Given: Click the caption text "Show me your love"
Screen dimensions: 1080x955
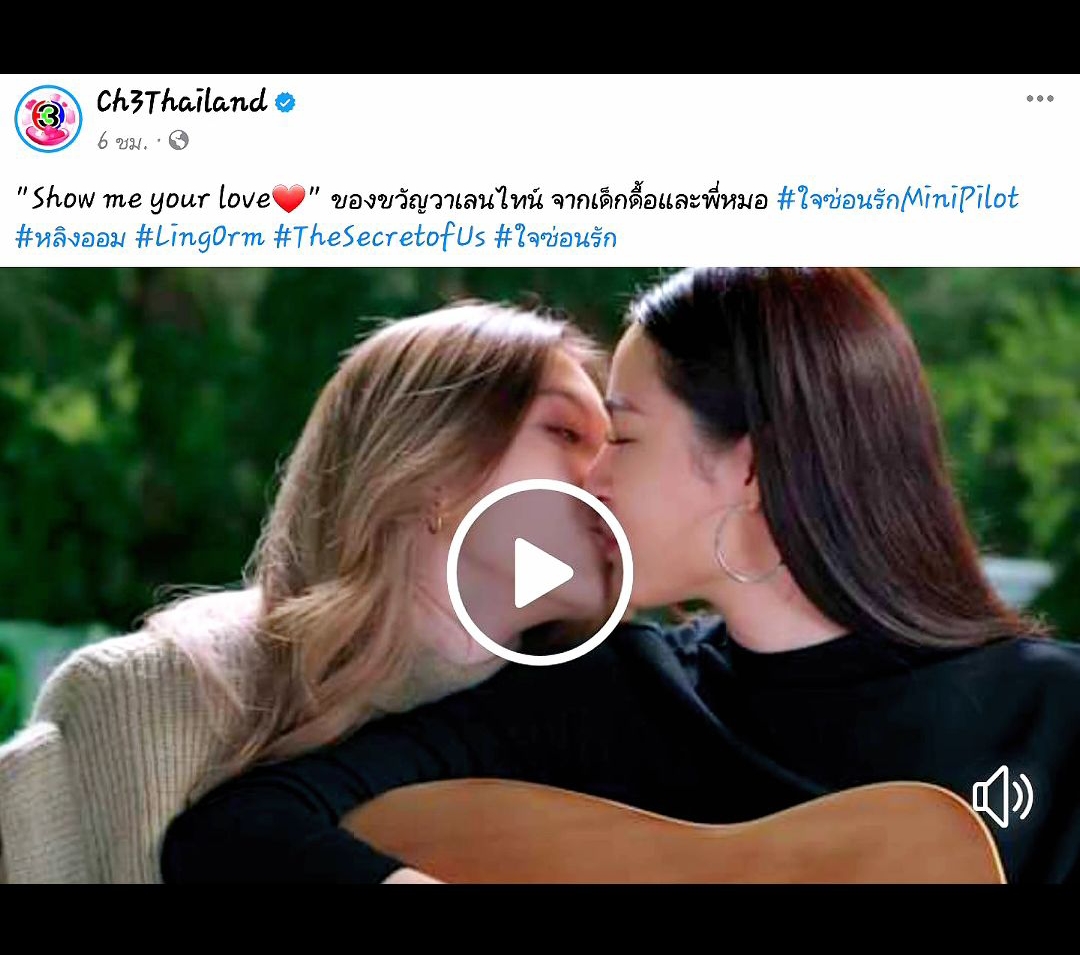Looking at the screenshot, I should (x=152, y=199).
